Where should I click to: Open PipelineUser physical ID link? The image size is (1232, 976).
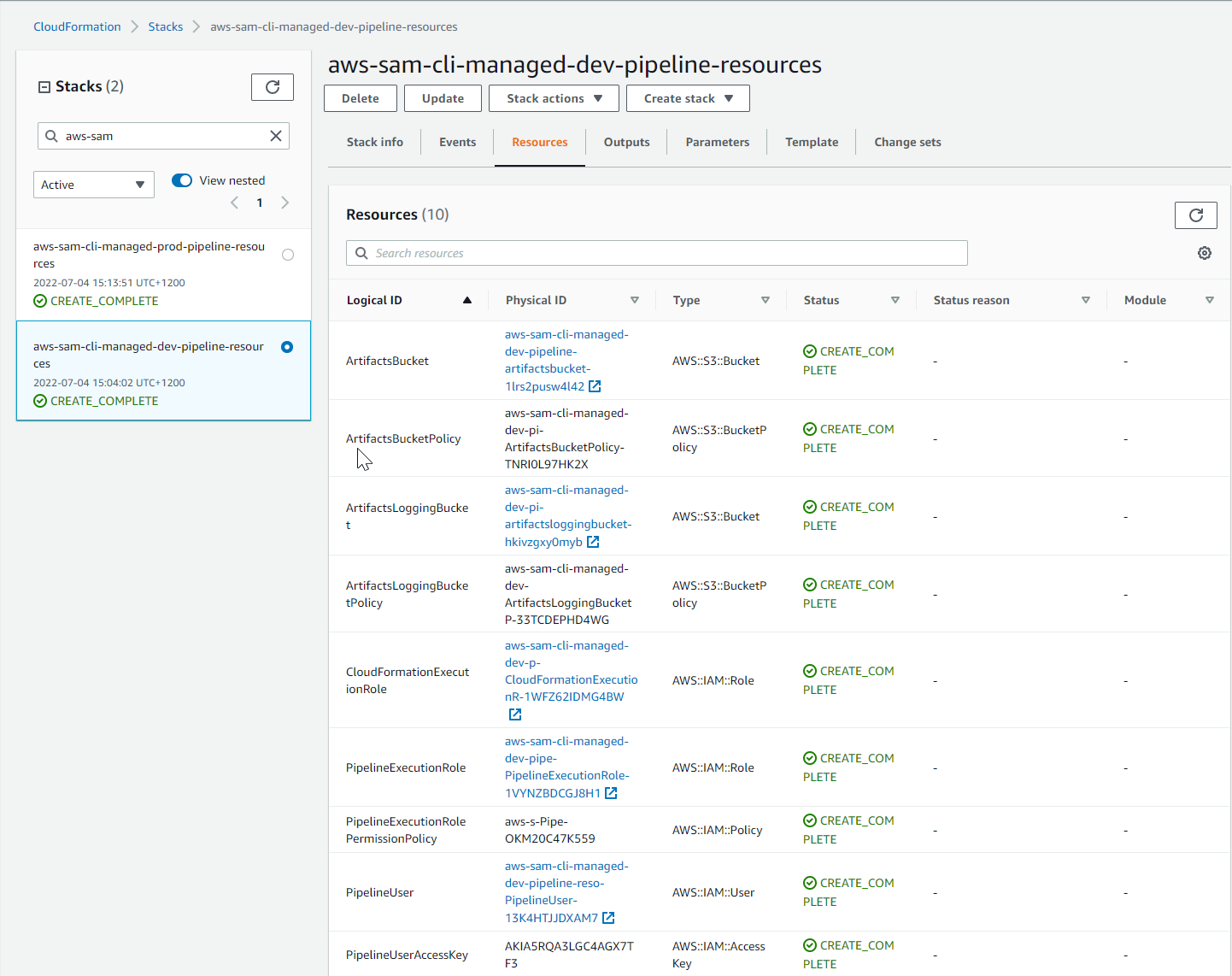pyautogui.click(x=566, y=891)
